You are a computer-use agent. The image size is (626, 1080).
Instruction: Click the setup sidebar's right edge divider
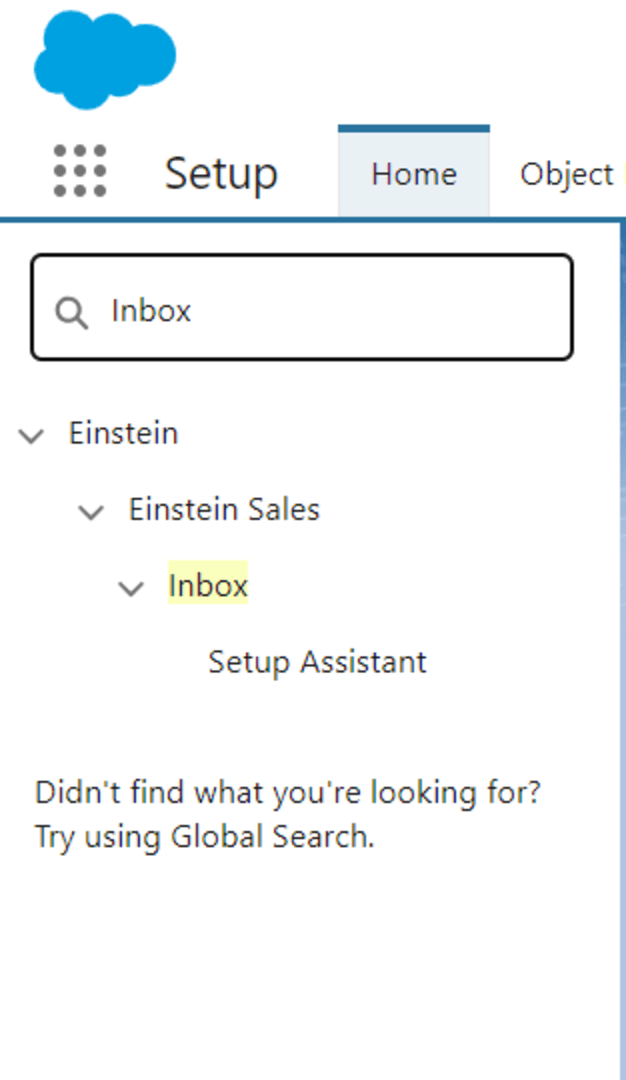620,600
